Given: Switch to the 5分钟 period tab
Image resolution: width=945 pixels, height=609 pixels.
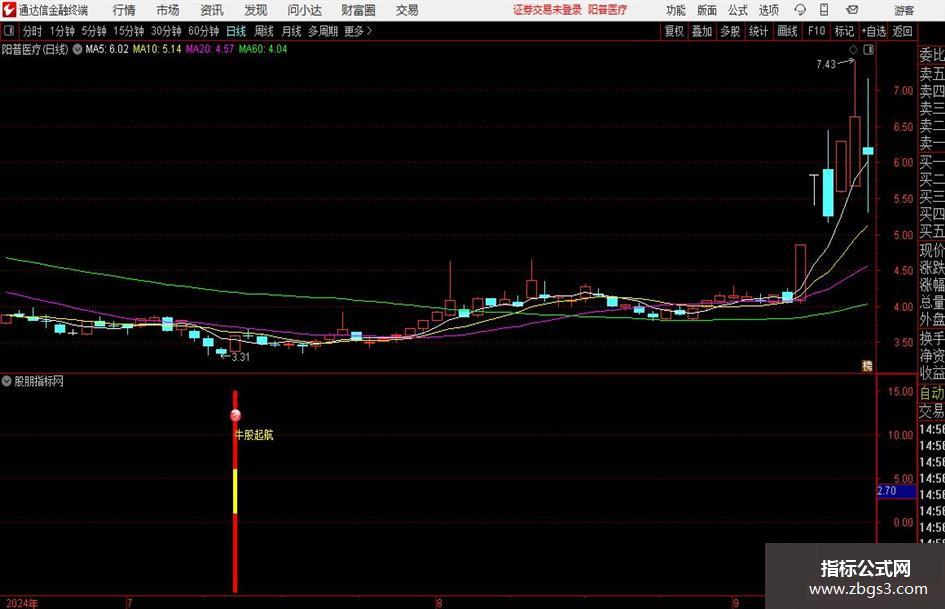Looking at the screenshot, I should coord(94,31).
